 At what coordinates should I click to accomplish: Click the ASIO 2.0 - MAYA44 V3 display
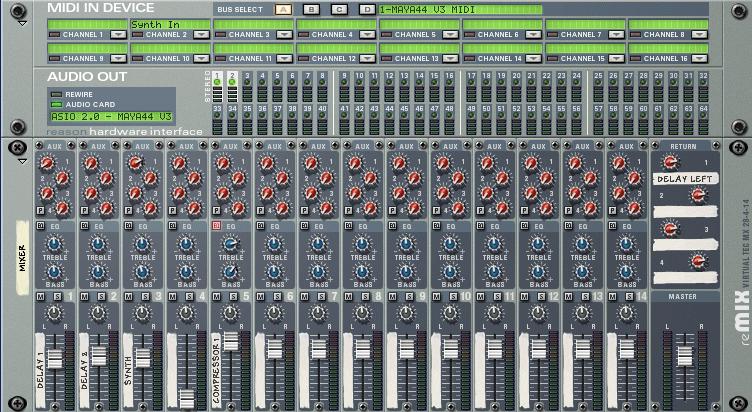(x=111, y=117)
